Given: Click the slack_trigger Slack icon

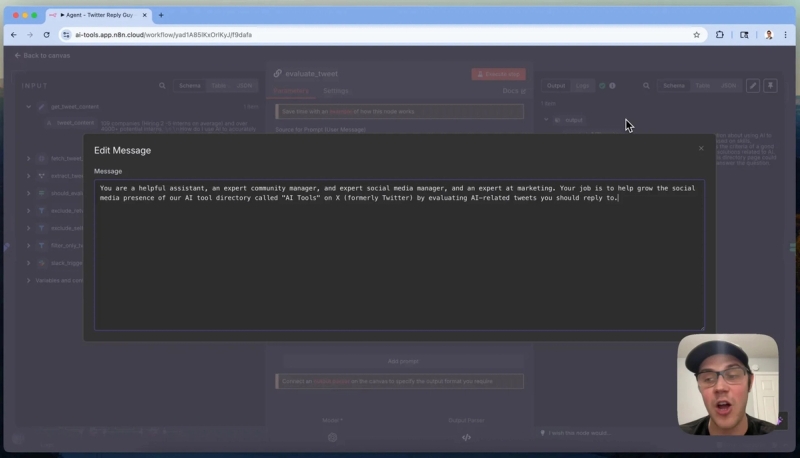Looking at the screenshot, I should (41, 263).
